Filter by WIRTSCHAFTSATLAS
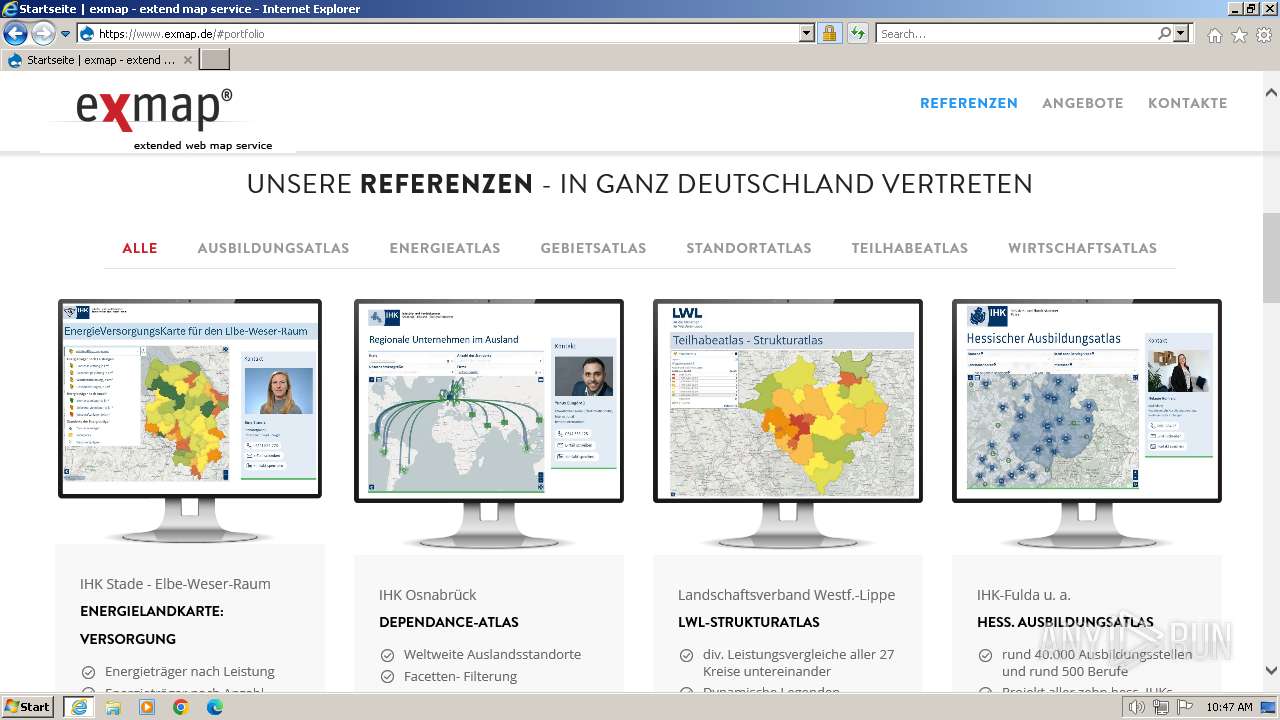Image resolution: width=1280 pixels, height=720 pixels. pos(1082,248)
